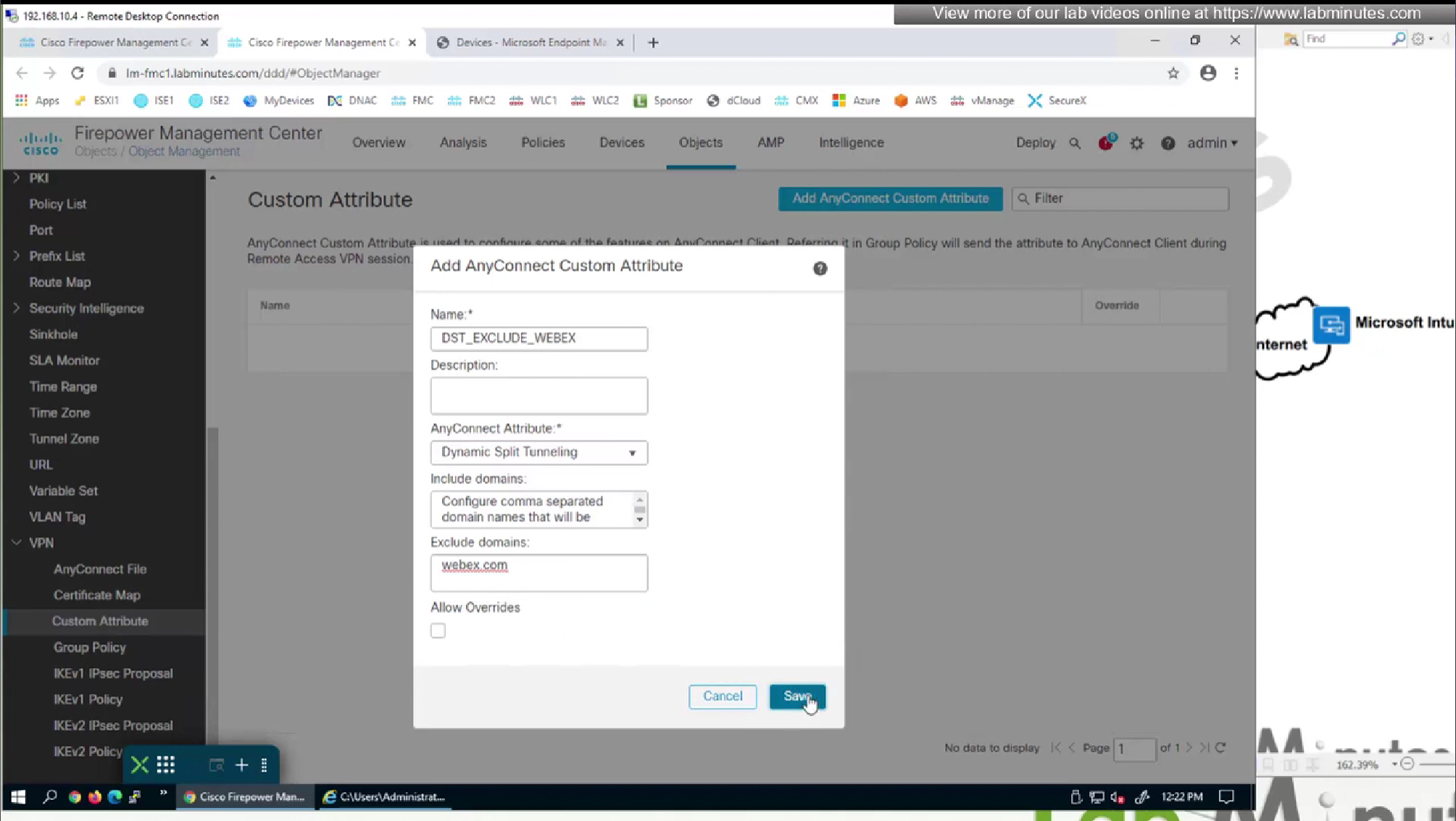Bookmark this page with the star icon
Viewport: 1456px width, 821px height.
click(x=1173, y=73)
